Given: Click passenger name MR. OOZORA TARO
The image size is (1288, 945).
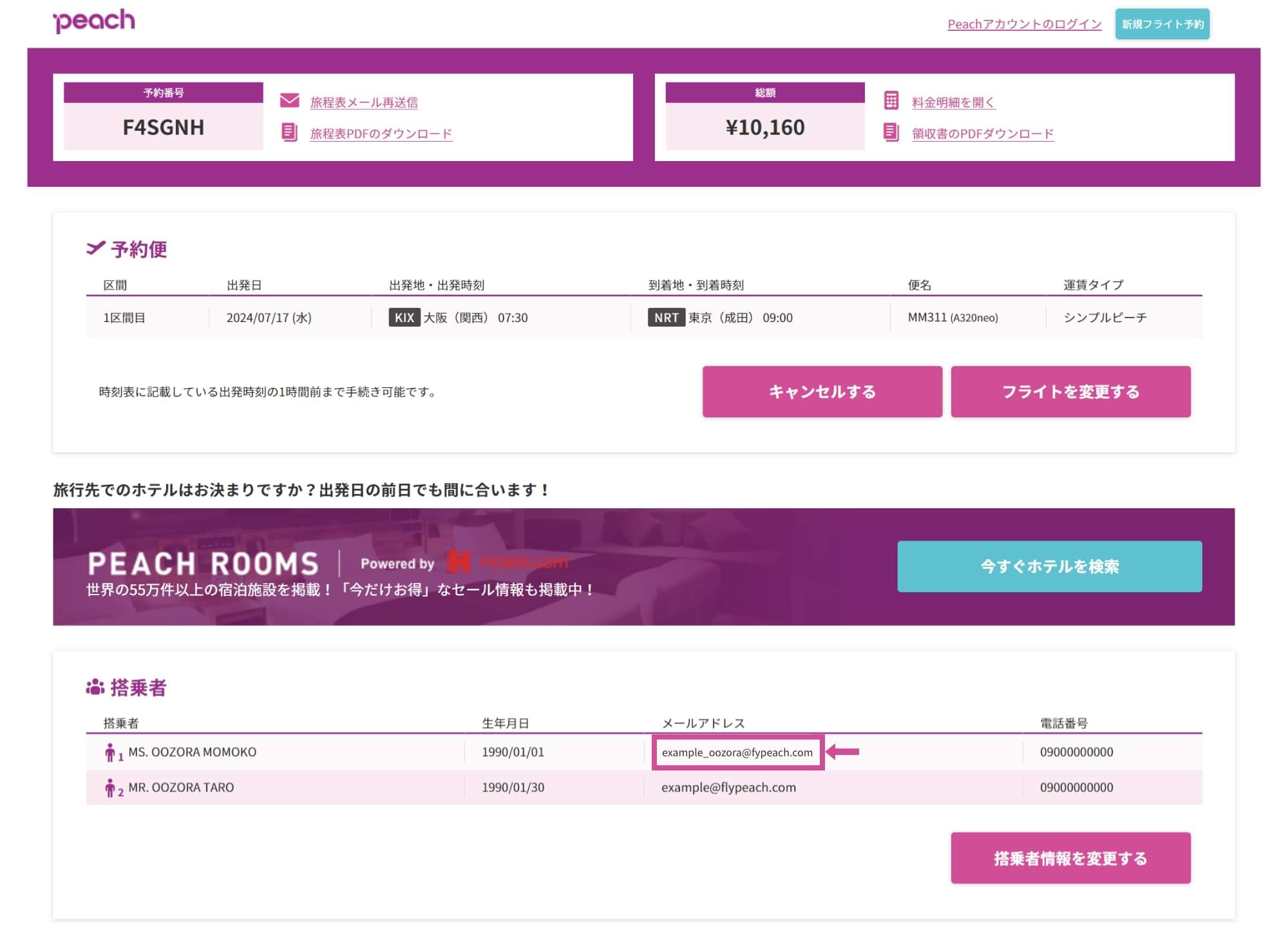Looking at the screenshot, I should [x=181, y=787].
